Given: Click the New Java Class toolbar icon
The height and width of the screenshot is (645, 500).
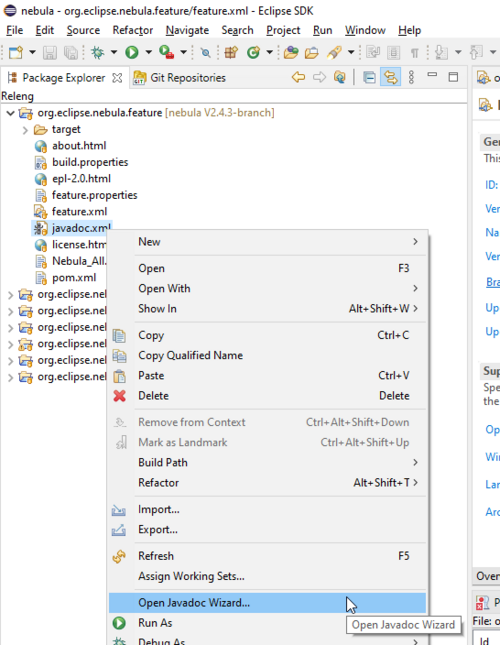Looking at the screenshot, I should coord(253,53).
